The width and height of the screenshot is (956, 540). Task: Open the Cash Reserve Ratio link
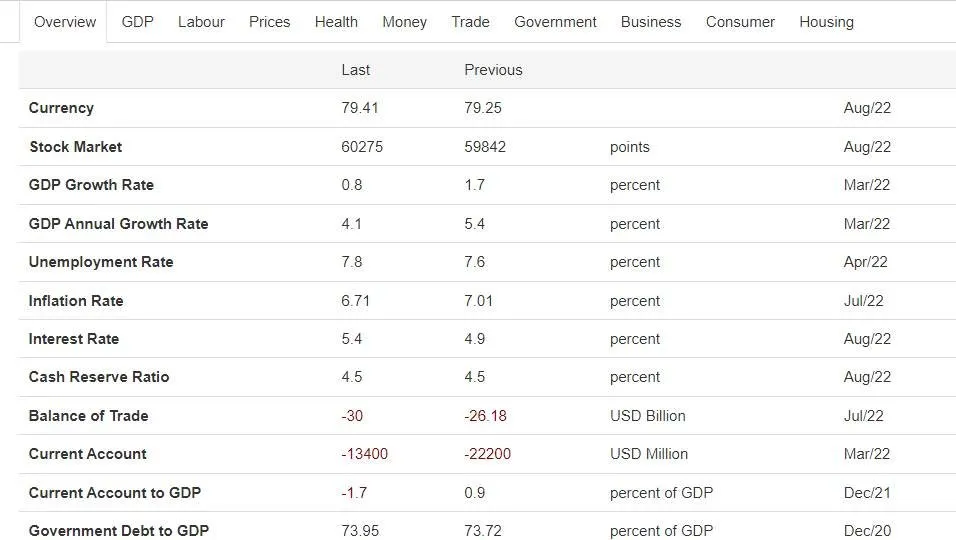tap(99, 377)
